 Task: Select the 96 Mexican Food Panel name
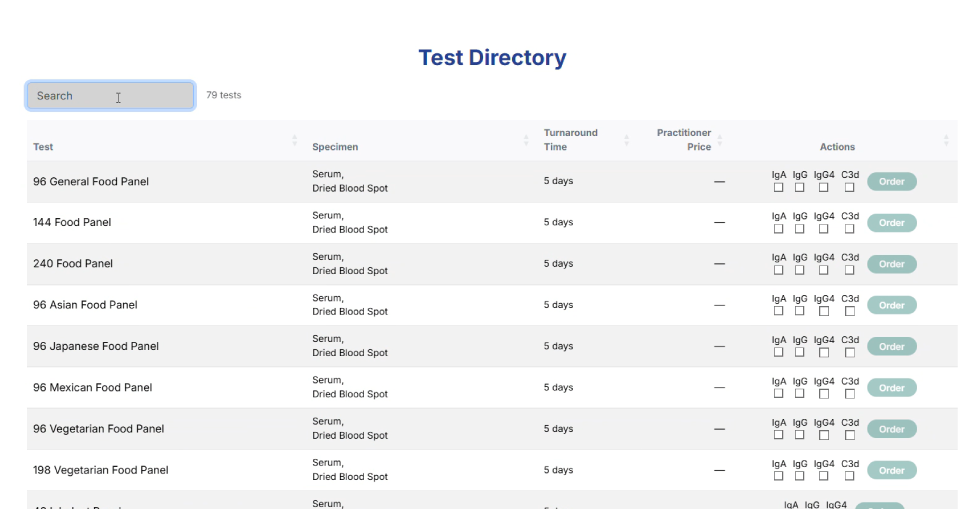[x=92, y=387]
